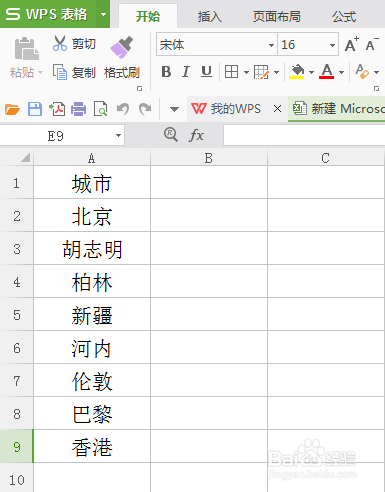Open the 页面布局 ribbon tab

(x=277, y=16)
